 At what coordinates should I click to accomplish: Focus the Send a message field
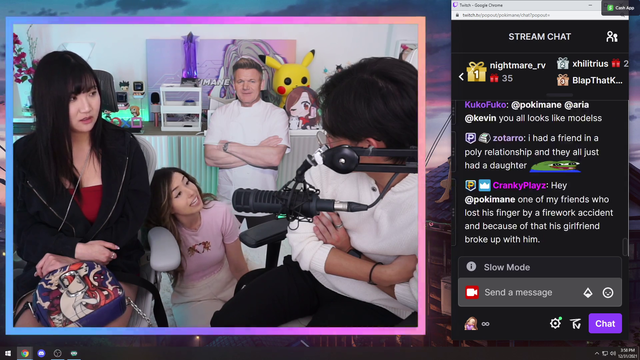click(x=540, y=292)
